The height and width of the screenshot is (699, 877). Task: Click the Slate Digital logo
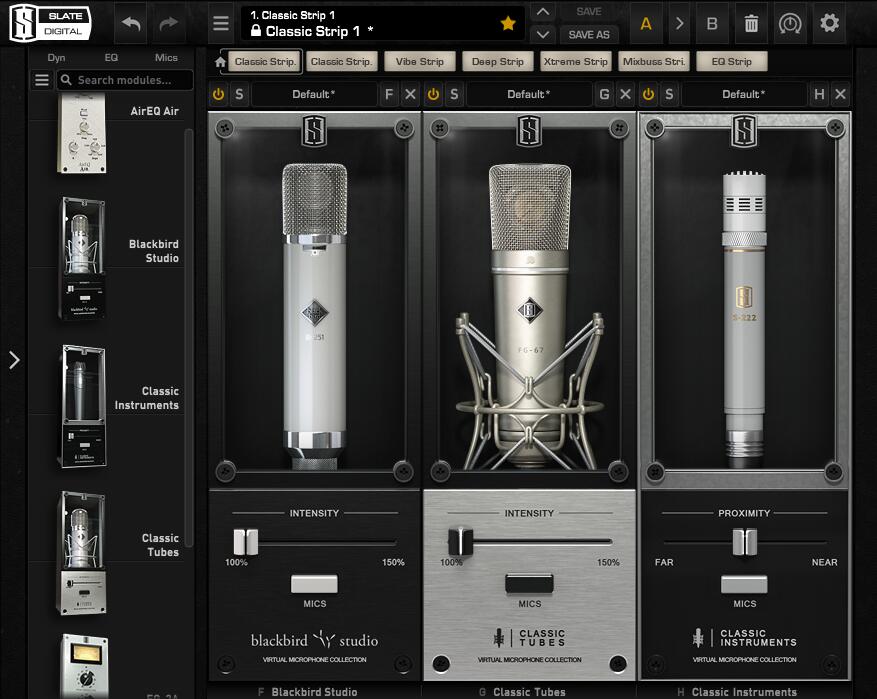pyautogui.click(x=50, y=23)
